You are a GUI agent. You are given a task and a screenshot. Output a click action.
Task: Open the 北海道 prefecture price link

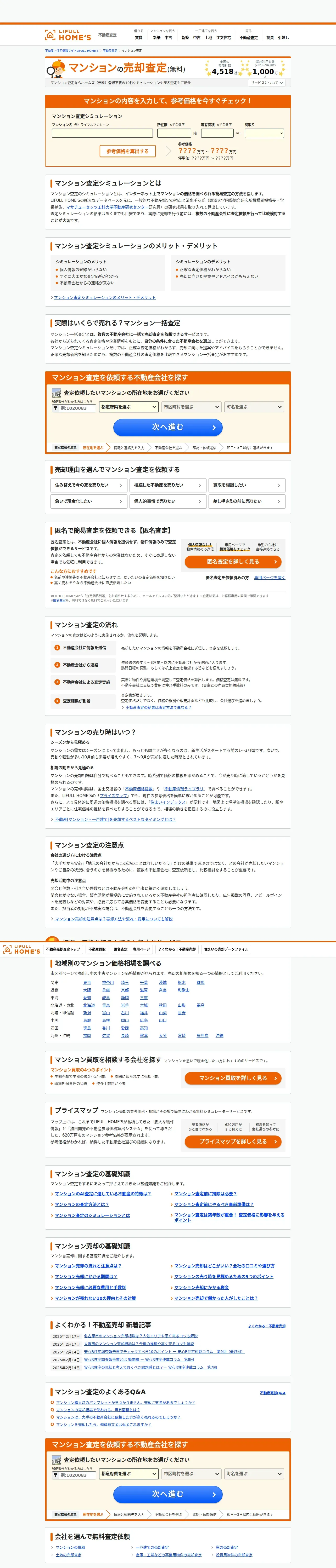(x=89, y=1006)
